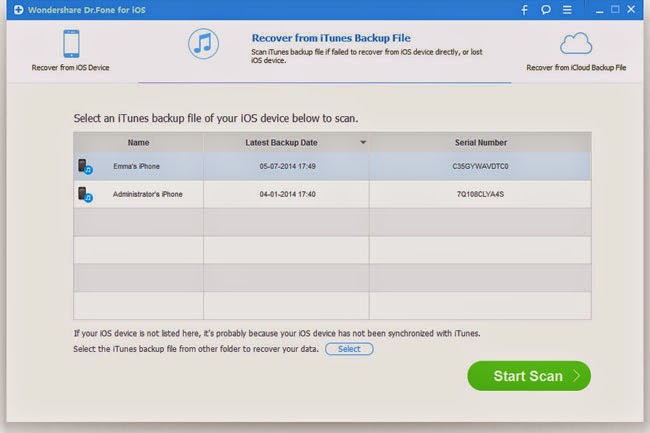Select the Administrator's iPhone backup row
Viewport: 650px width, 433px height.
[x=332, y=194]
